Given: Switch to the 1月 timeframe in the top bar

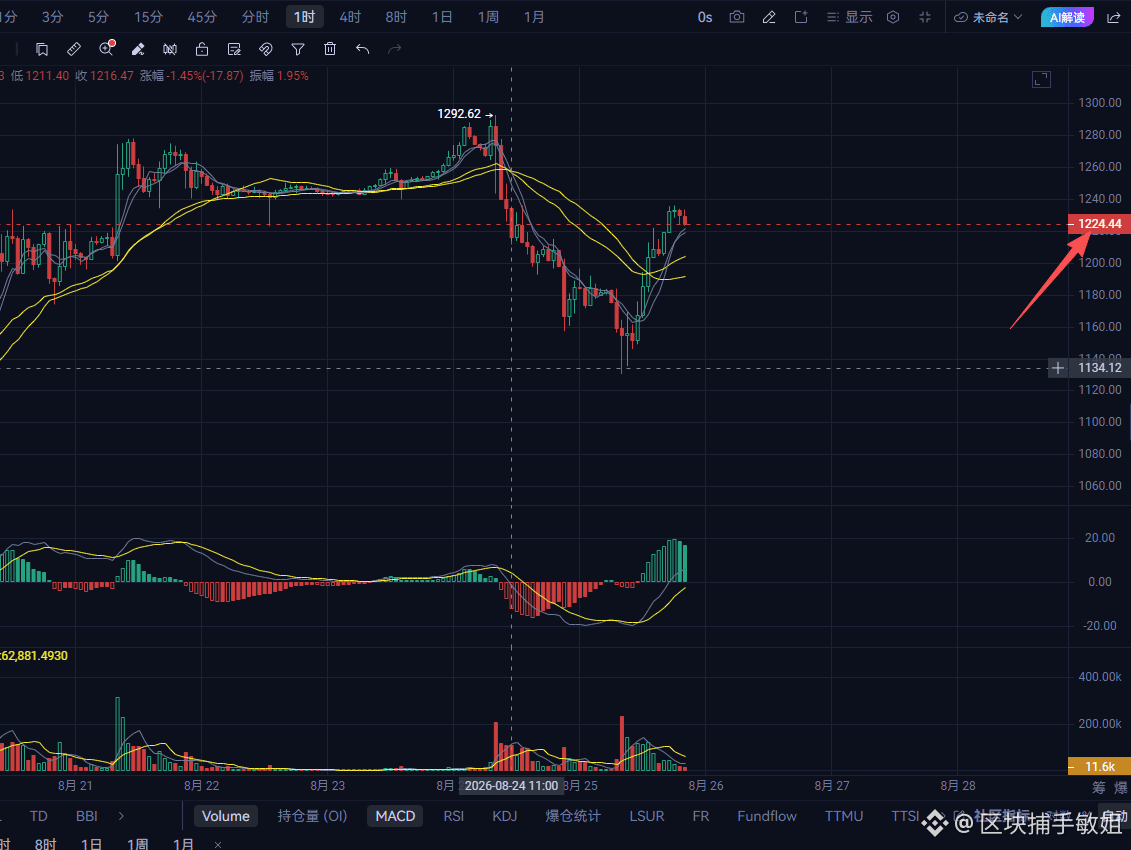Looking at the screenshot, I should [x=534, y=17].
